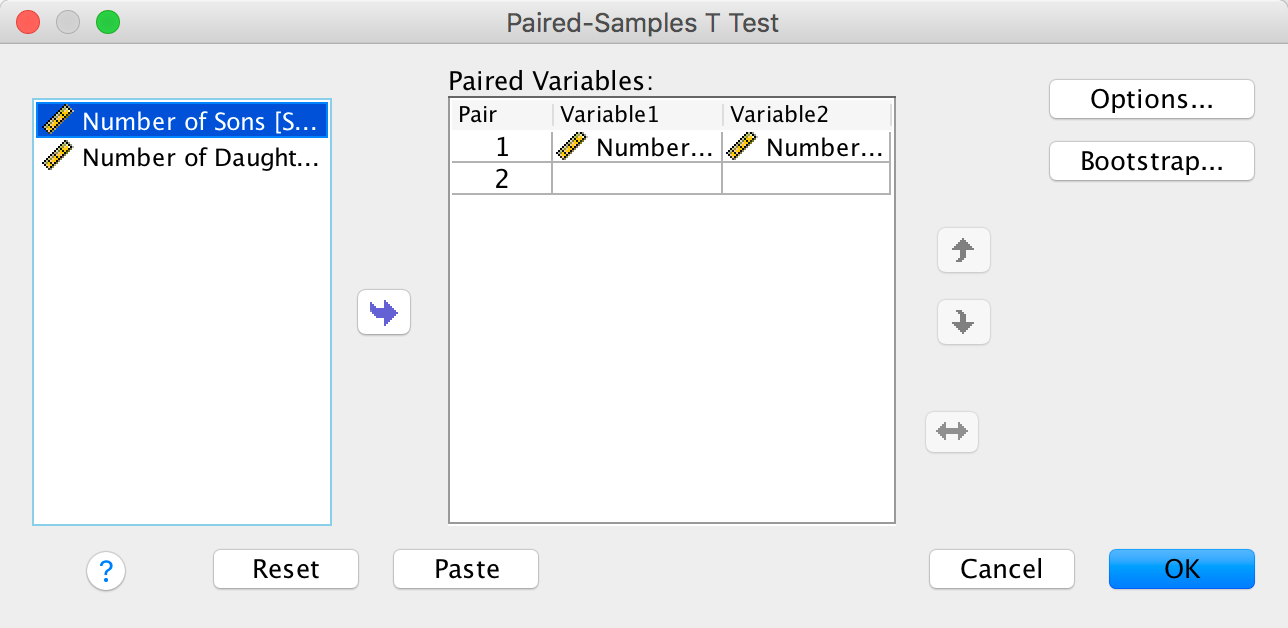The height and width of the screenshot is (628, 1288).
Task: Click scale icon in pair 1 Variable1 cell
Action: pos(572,148)
